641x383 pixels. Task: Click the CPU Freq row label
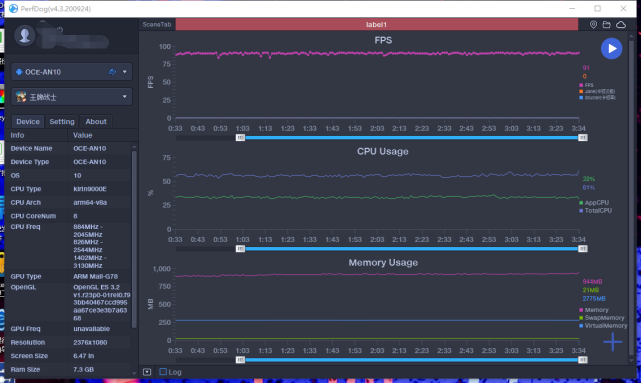point(25,226)
